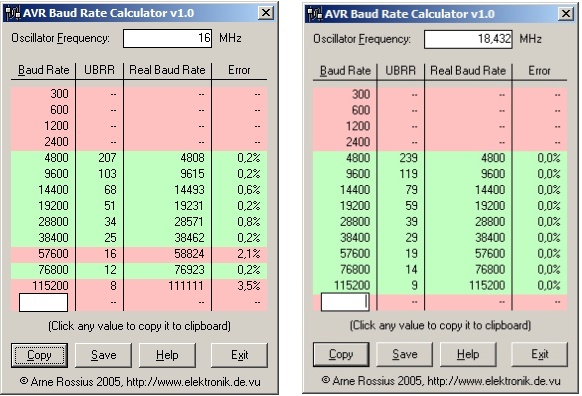Click the Oscillator Frequency label, left window

60,38
